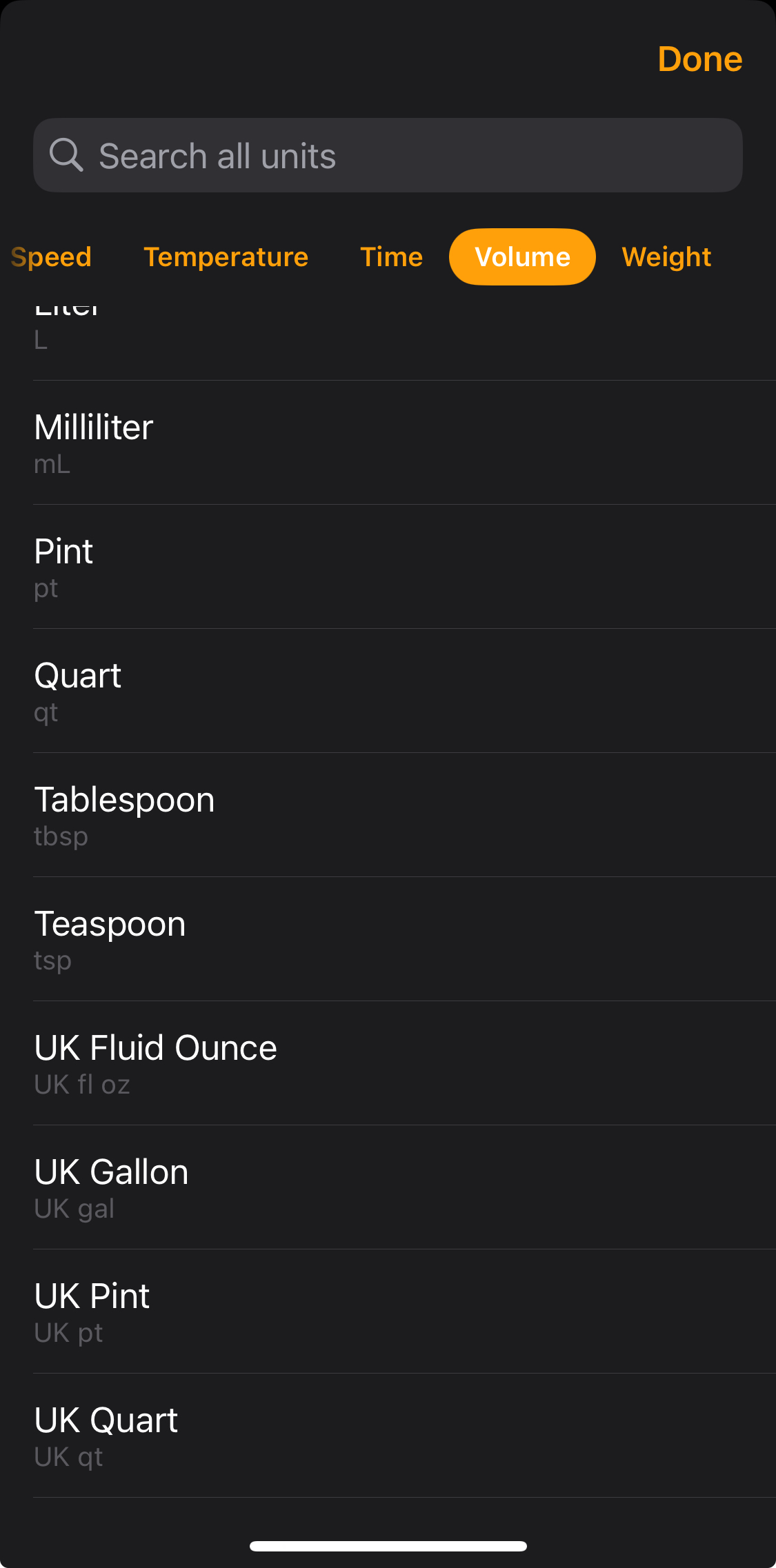The image size is (776, 1568).
Task: Switch to the Weight category tab
Action: coord(666,257)
